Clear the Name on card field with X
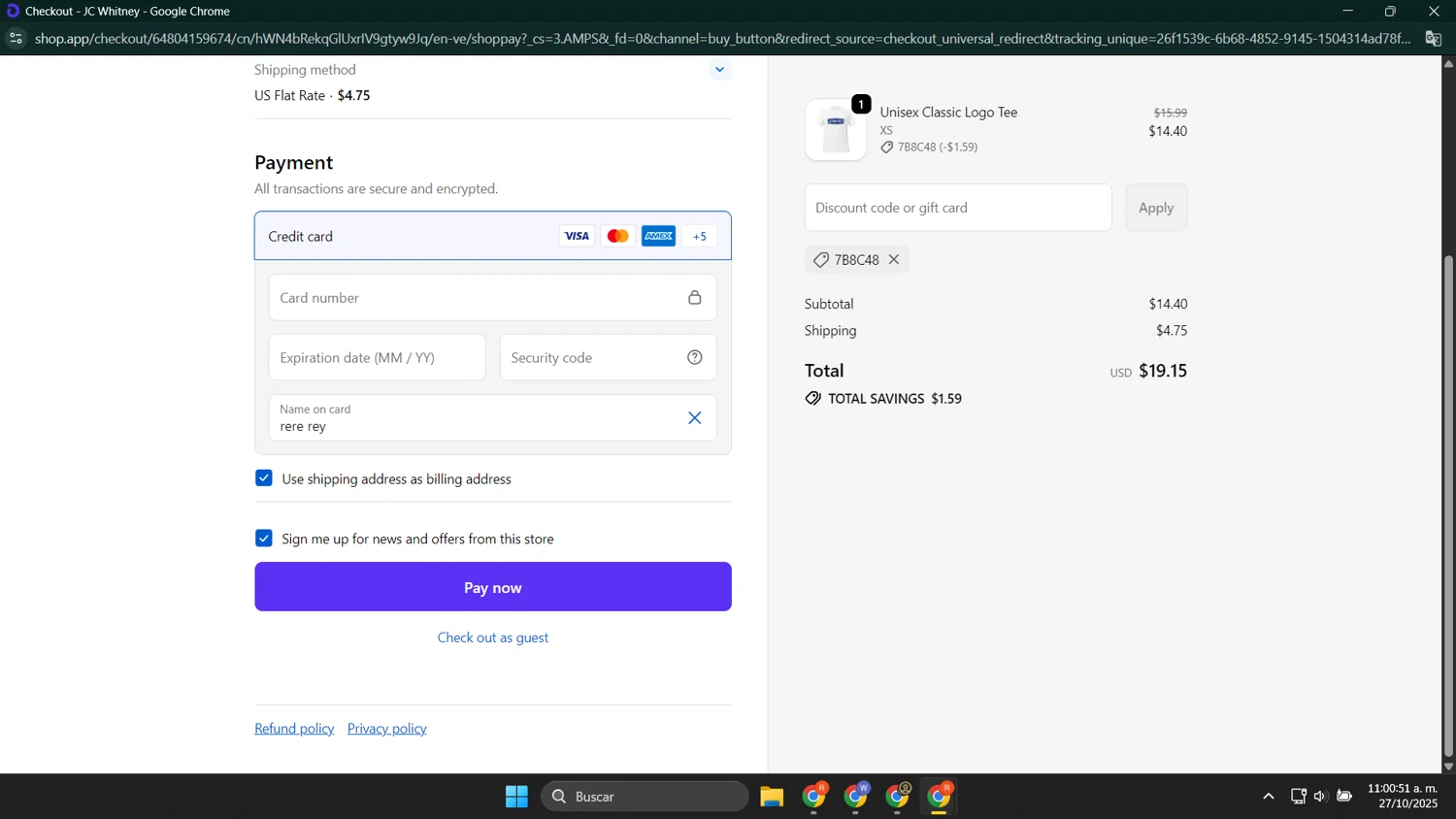 pos(695,418)
